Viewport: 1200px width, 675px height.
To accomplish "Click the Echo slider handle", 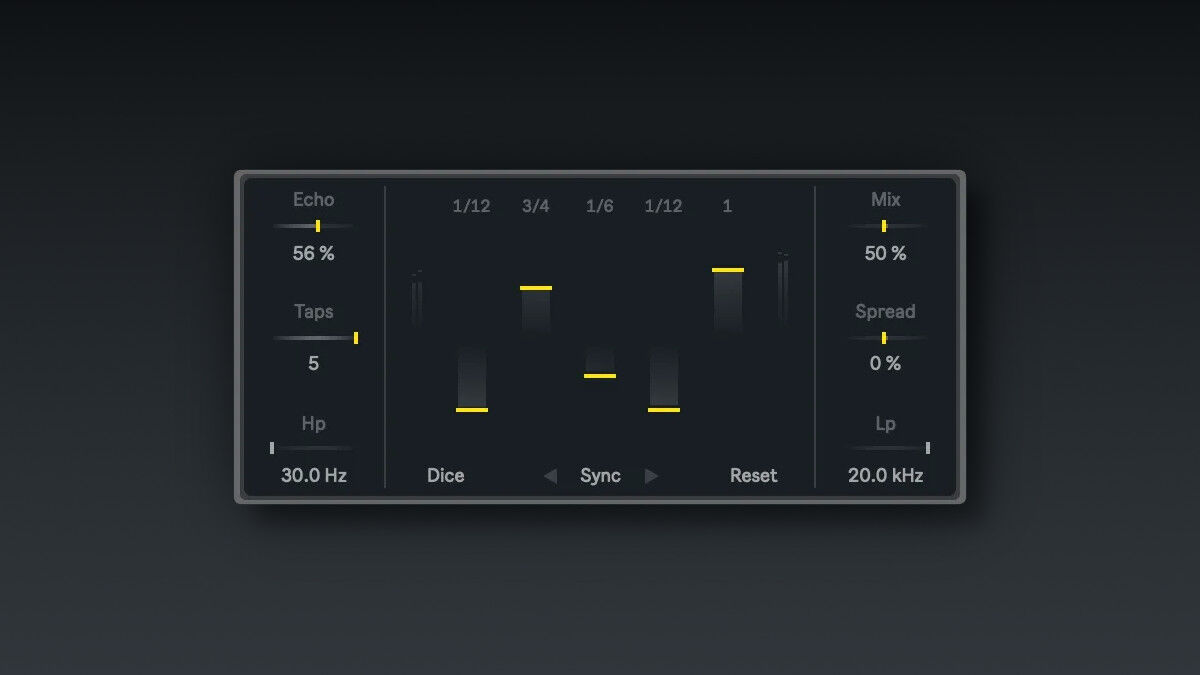I will [x=318, y=226].
